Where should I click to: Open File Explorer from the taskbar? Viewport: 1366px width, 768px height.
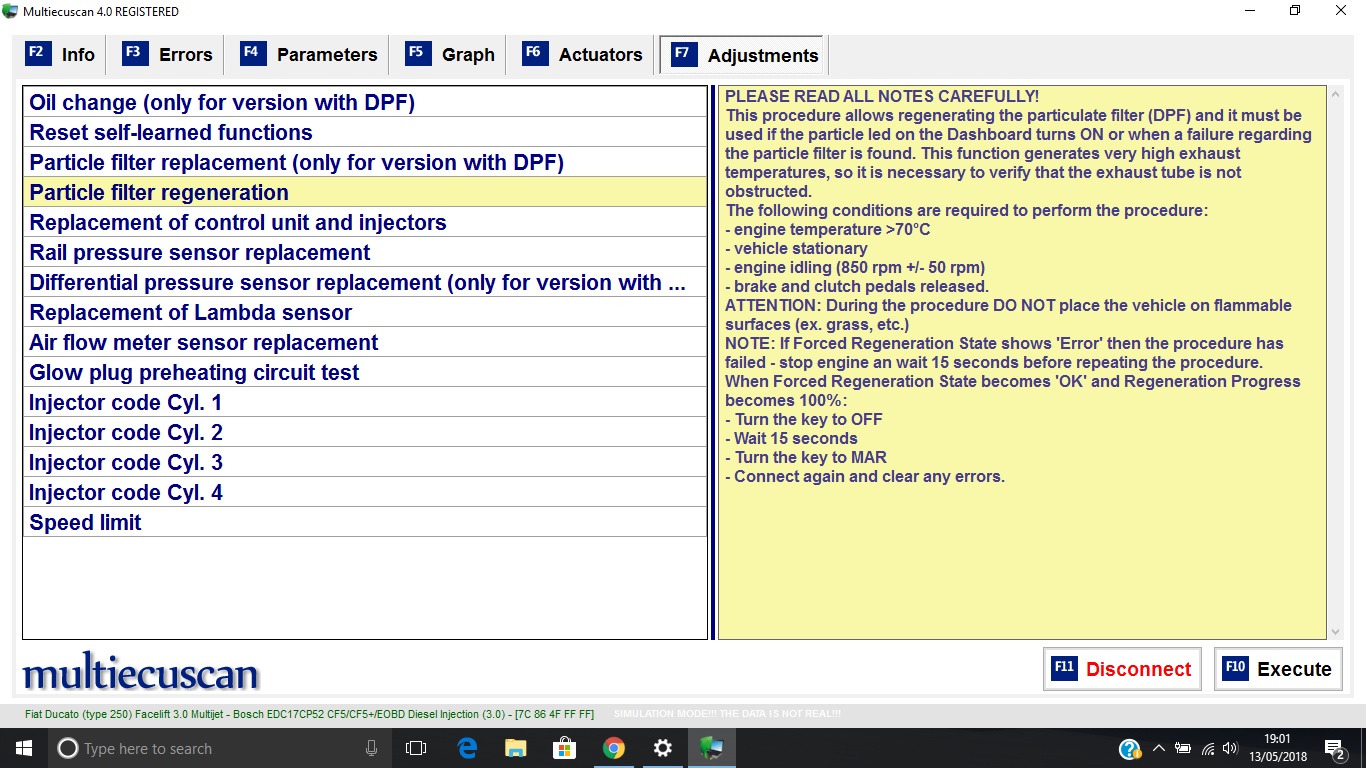tap(516, 748)
